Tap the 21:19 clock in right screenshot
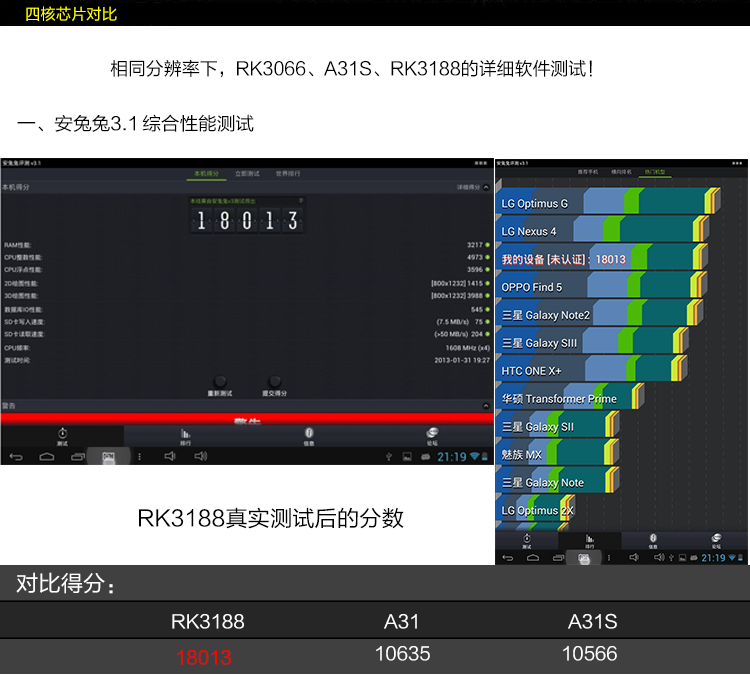The image size is (750, 696). [x=713, y=558]
